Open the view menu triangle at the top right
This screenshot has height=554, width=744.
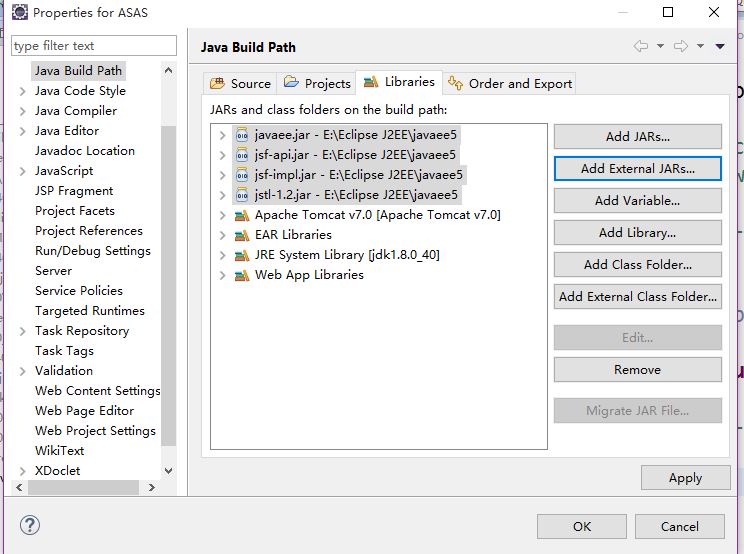click(720, 46)
